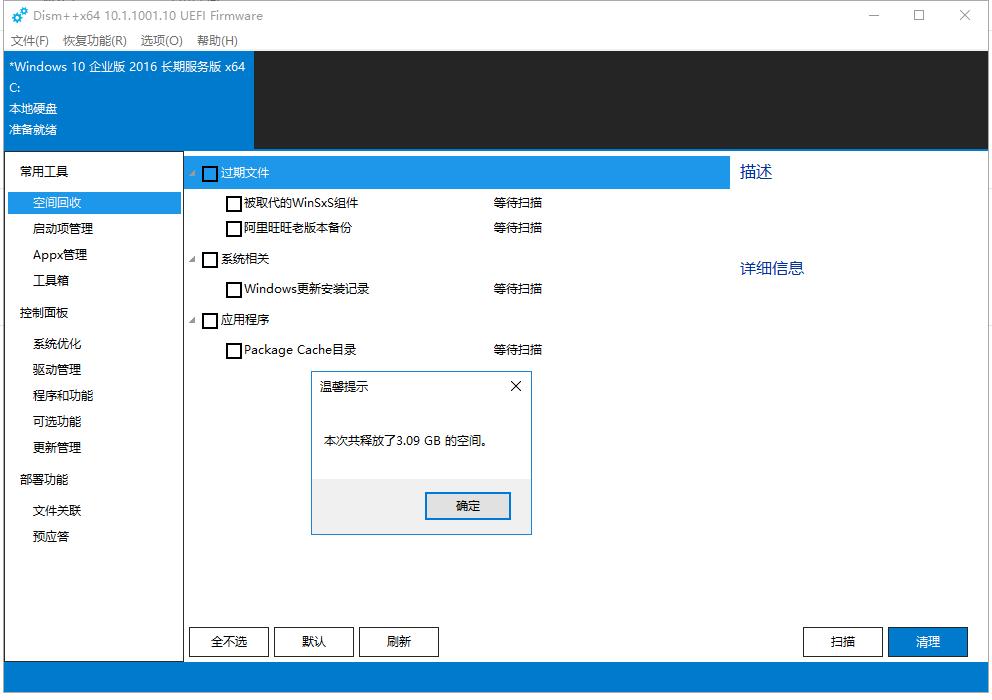This screenshot has width=992, height=700.
Task: Click the 全不选 button
Action: pos(228,641)
